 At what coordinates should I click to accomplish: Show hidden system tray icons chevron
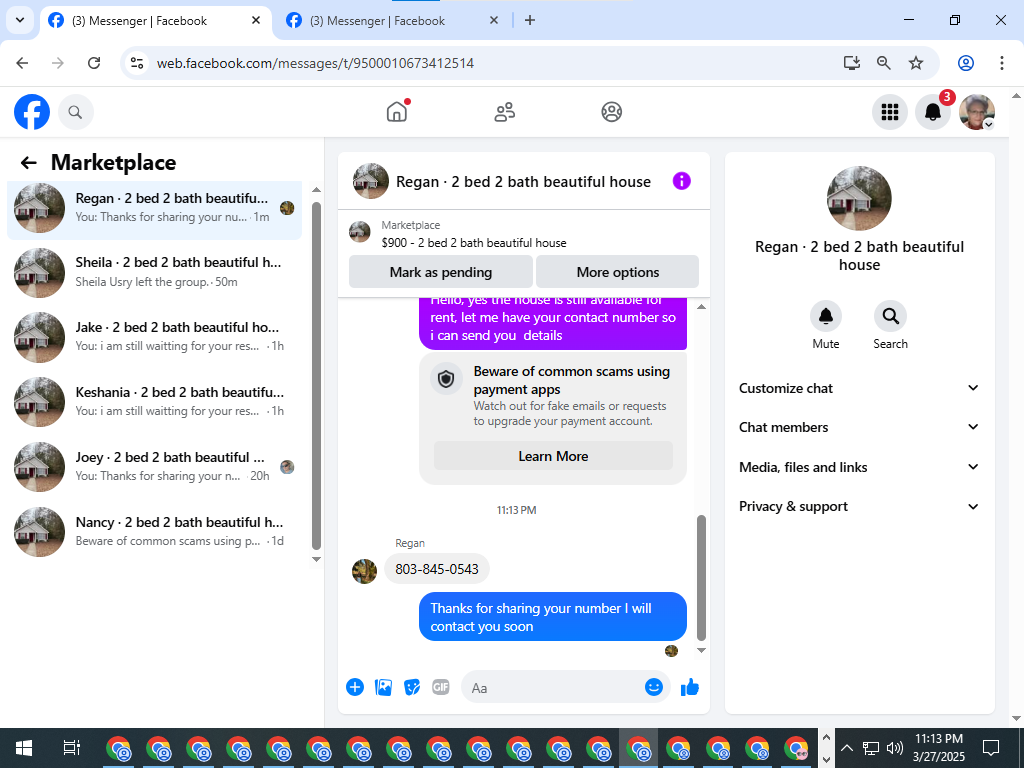846,748
